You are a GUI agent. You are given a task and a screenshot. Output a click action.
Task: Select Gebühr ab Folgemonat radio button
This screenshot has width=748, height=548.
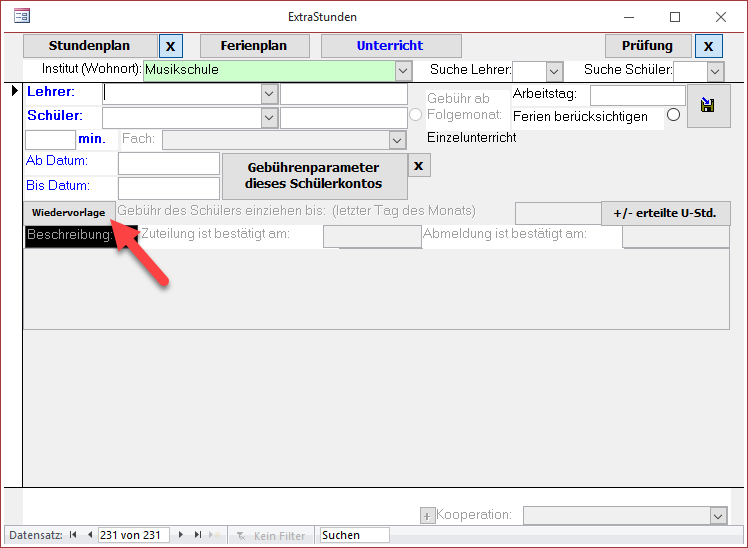click(416, 115)
